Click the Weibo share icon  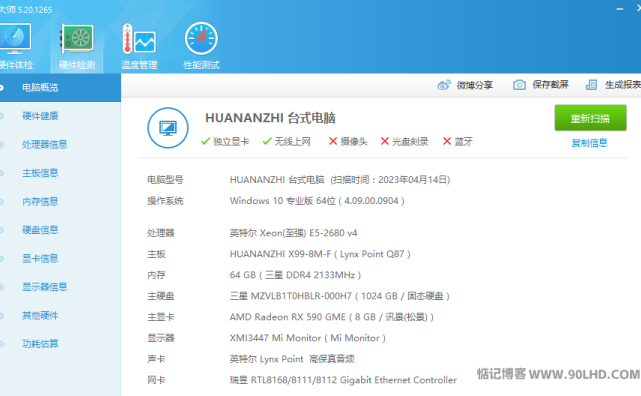[x=444, y=85]
